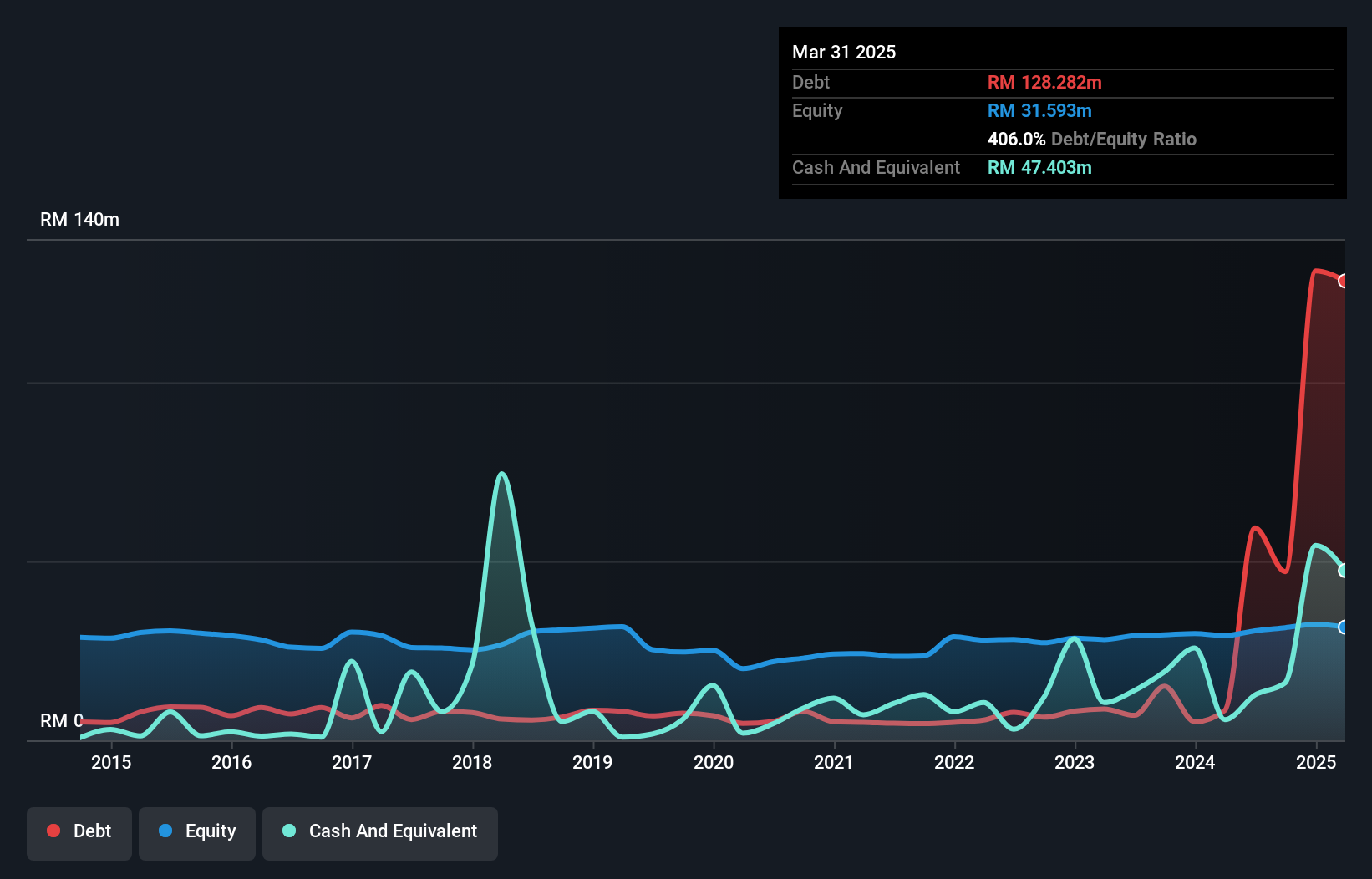
Task: Click the red Debt legend dot
Action: click(53, 831)
